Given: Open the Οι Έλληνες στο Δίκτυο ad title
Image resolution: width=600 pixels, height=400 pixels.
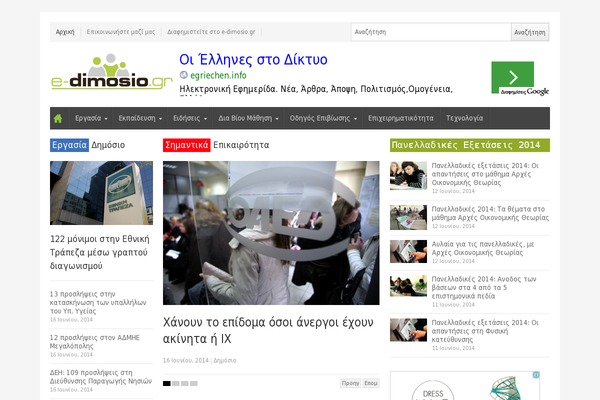Looking at the screenshot, I should pos(253,60).
